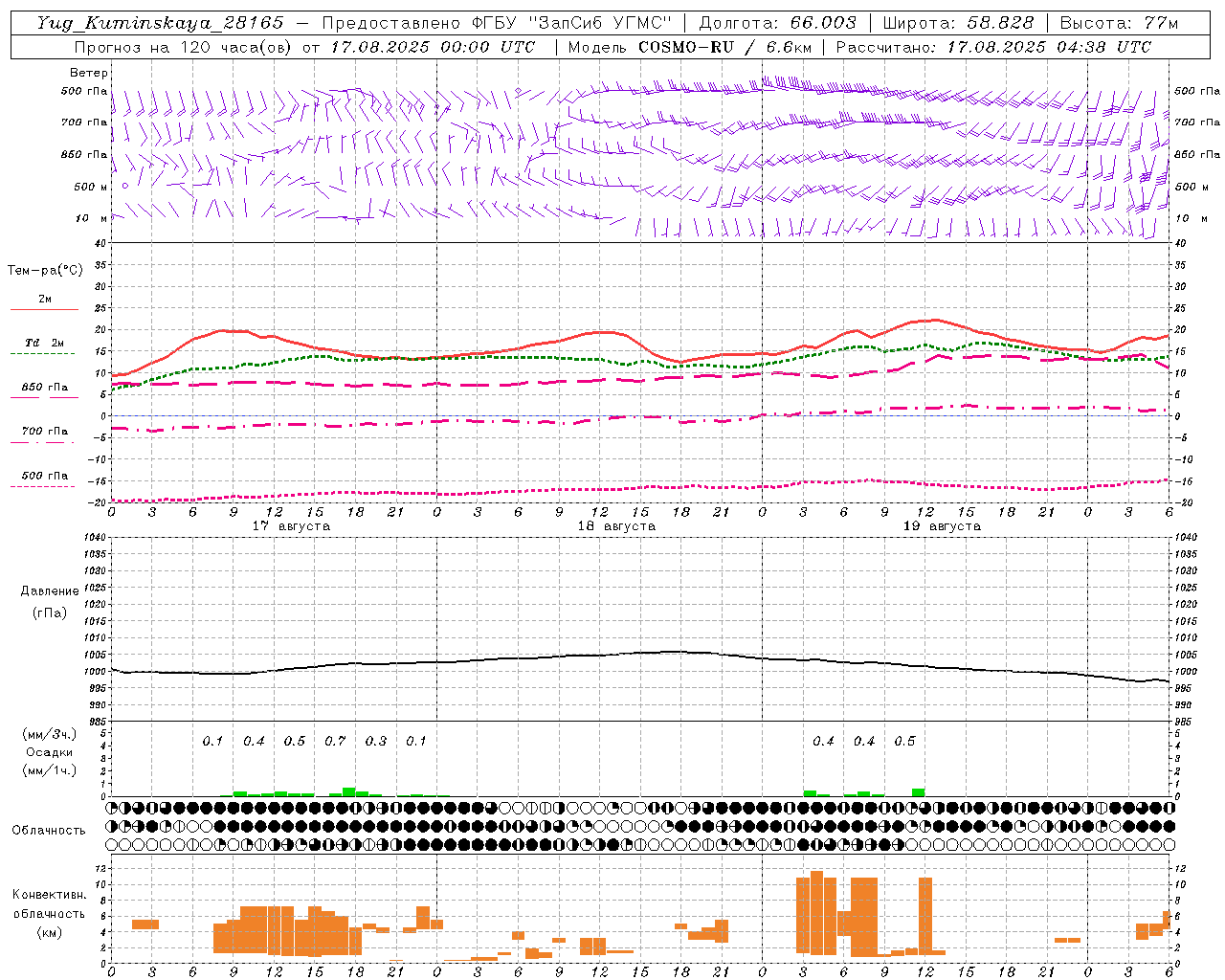The width and height of the screenshot is (1225, 980).
Task: Click the 19 августа date label
Action: [x=942, y=526]
